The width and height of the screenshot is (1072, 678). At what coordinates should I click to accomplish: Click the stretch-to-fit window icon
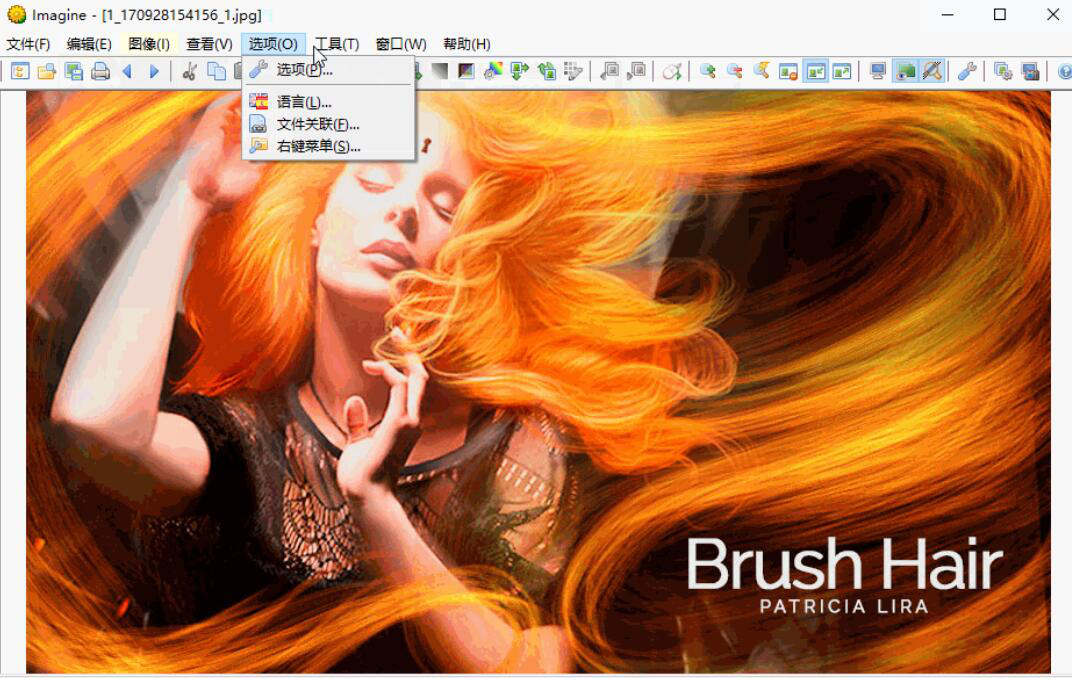tap(842, 71)
